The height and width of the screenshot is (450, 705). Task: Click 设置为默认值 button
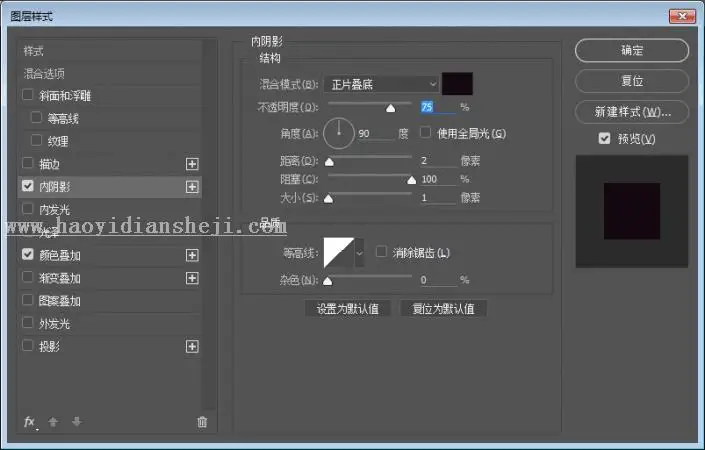348,309
